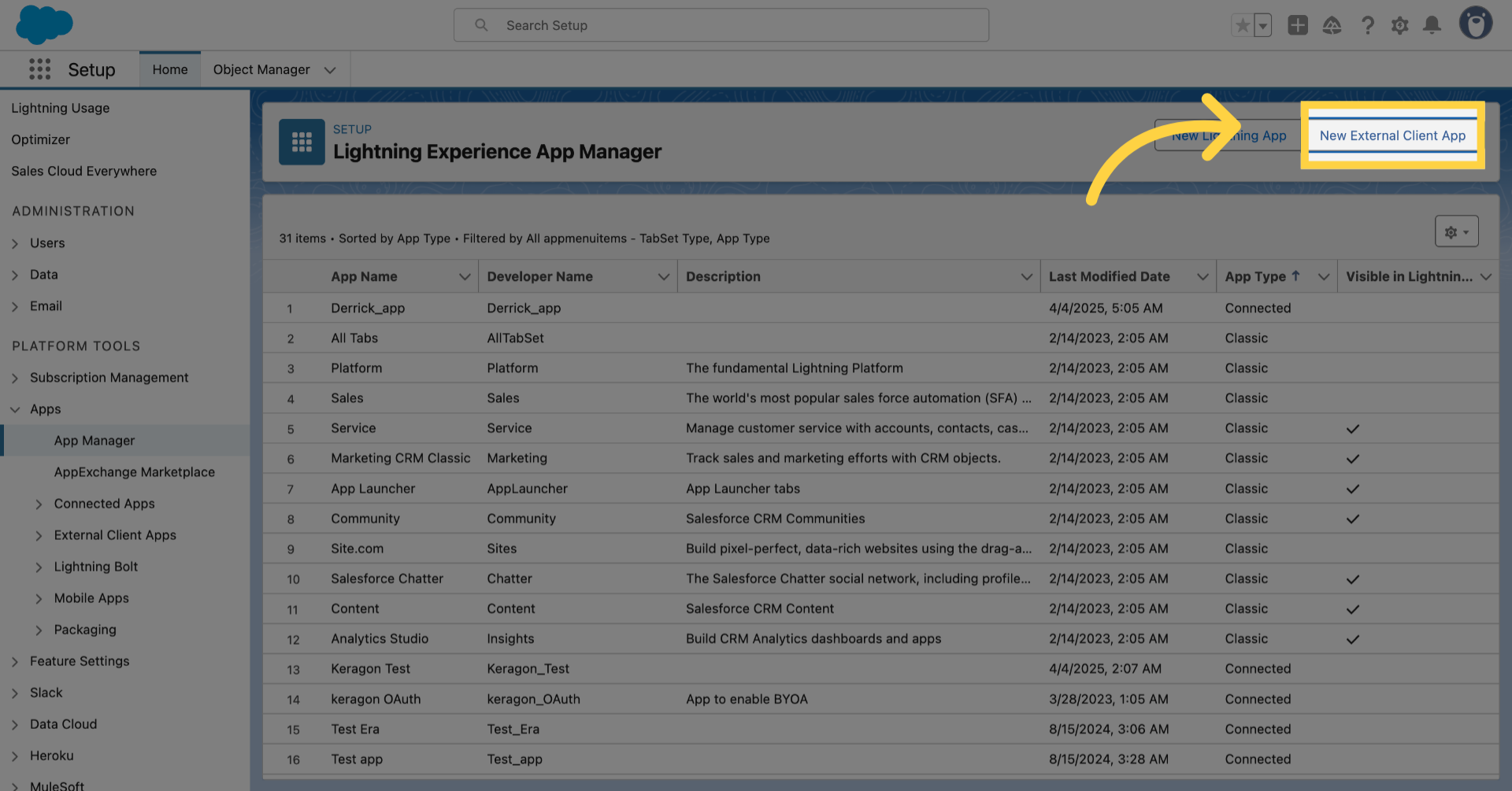
Task: Expand the Mobile Apps tree item
Action: [x=39, y=598]
